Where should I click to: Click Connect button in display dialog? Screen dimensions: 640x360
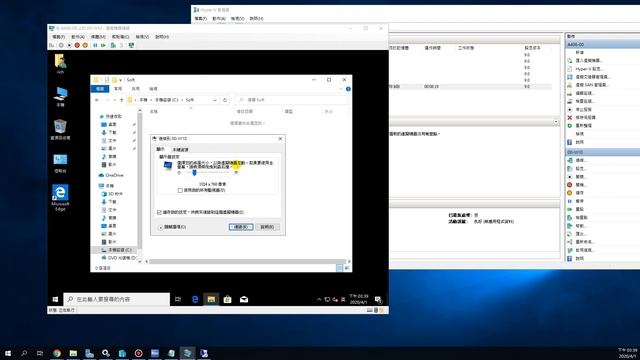(x=241, y=227)
